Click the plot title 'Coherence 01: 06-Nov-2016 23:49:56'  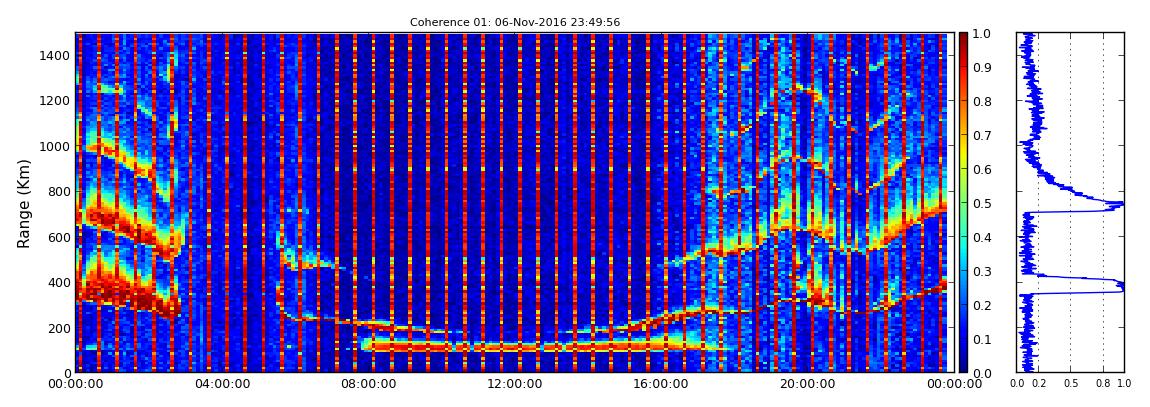[x=514, y=23]
